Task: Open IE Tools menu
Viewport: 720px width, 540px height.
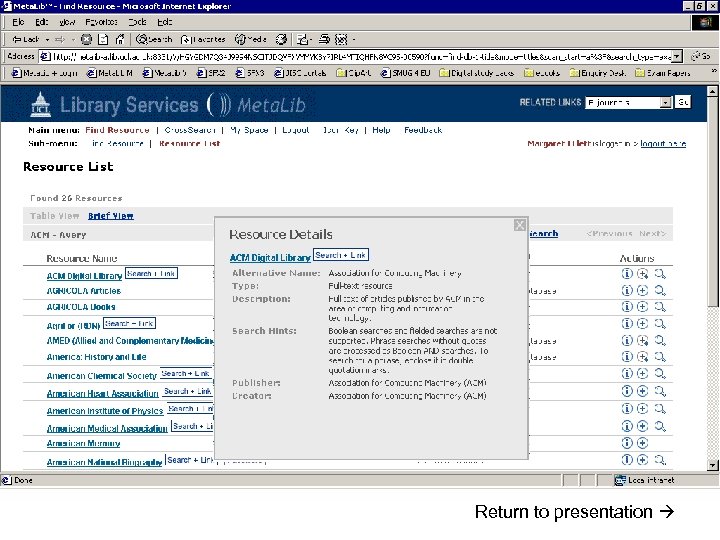Action: 137,22
